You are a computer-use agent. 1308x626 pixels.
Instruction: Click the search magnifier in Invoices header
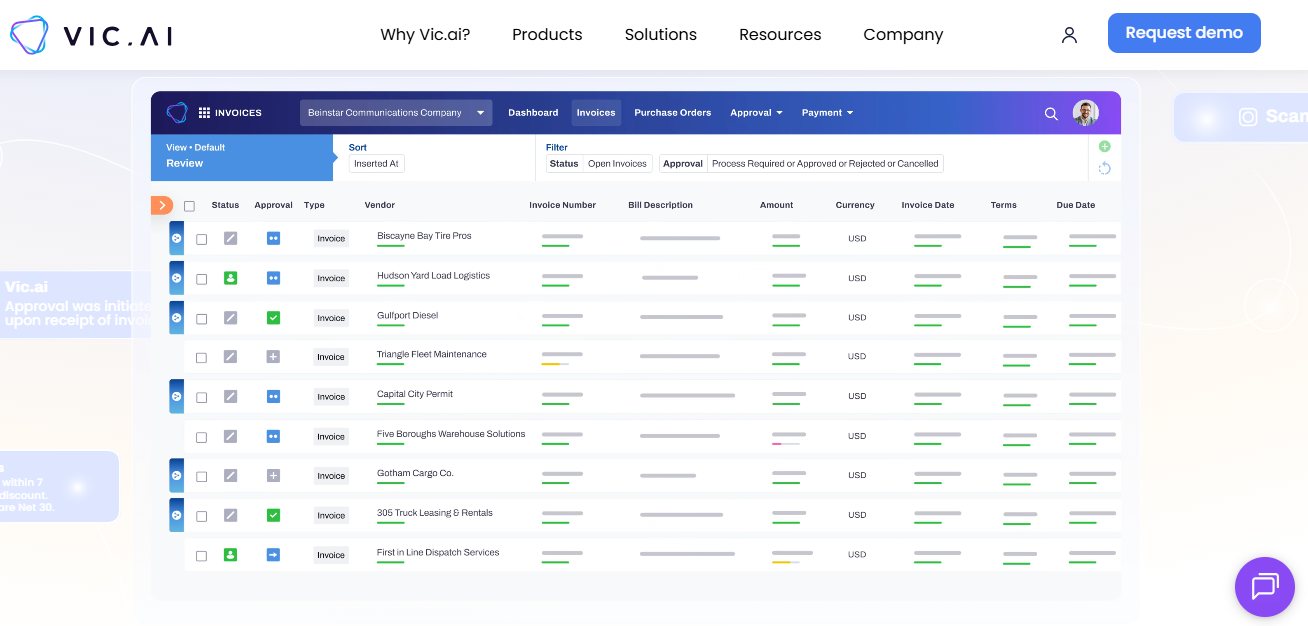click(1051, 114)
